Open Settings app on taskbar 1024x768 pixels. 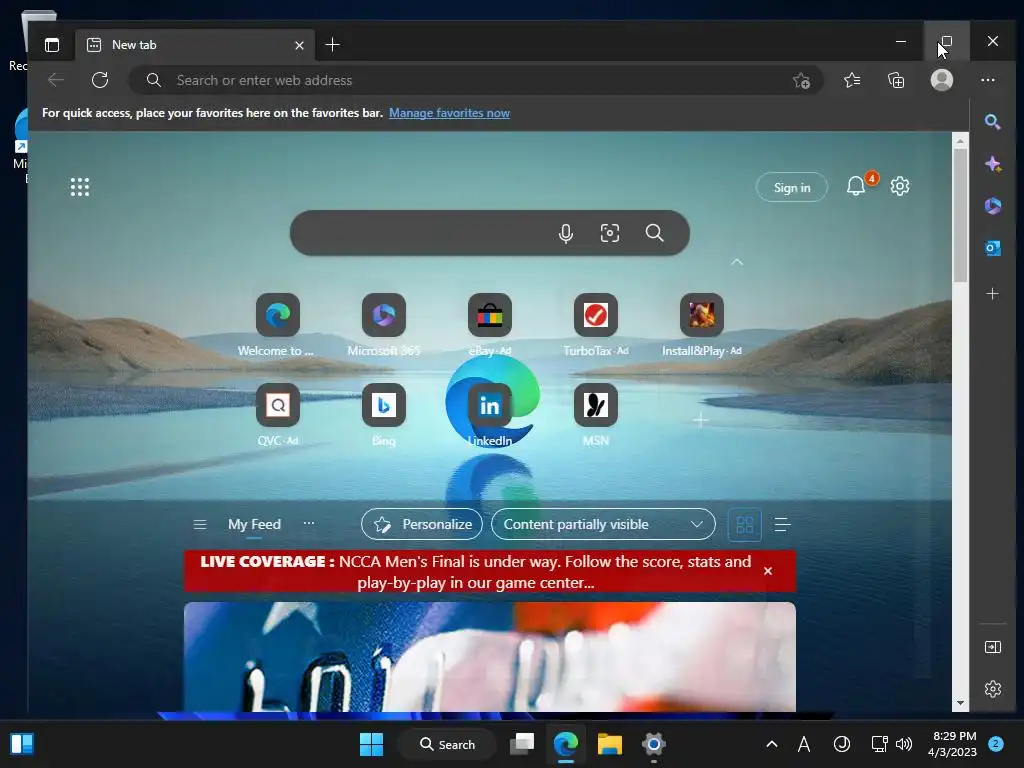653,744
